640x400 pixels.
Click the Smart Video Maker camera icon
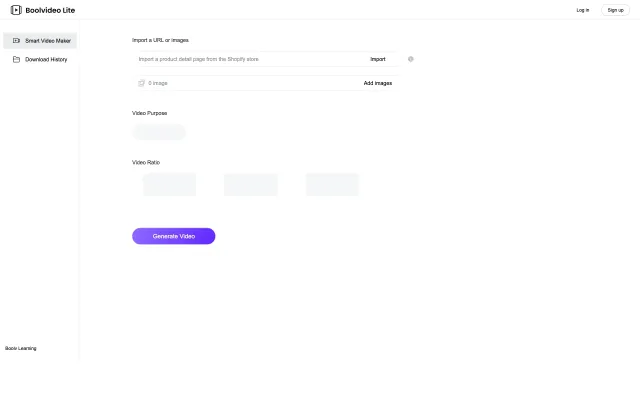coord(16,41)
